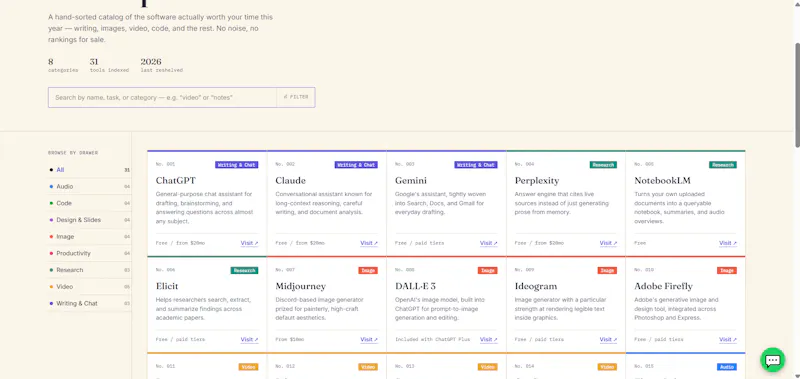
Task: Click the DALL-E 3 card title
Action: (415, 286)
